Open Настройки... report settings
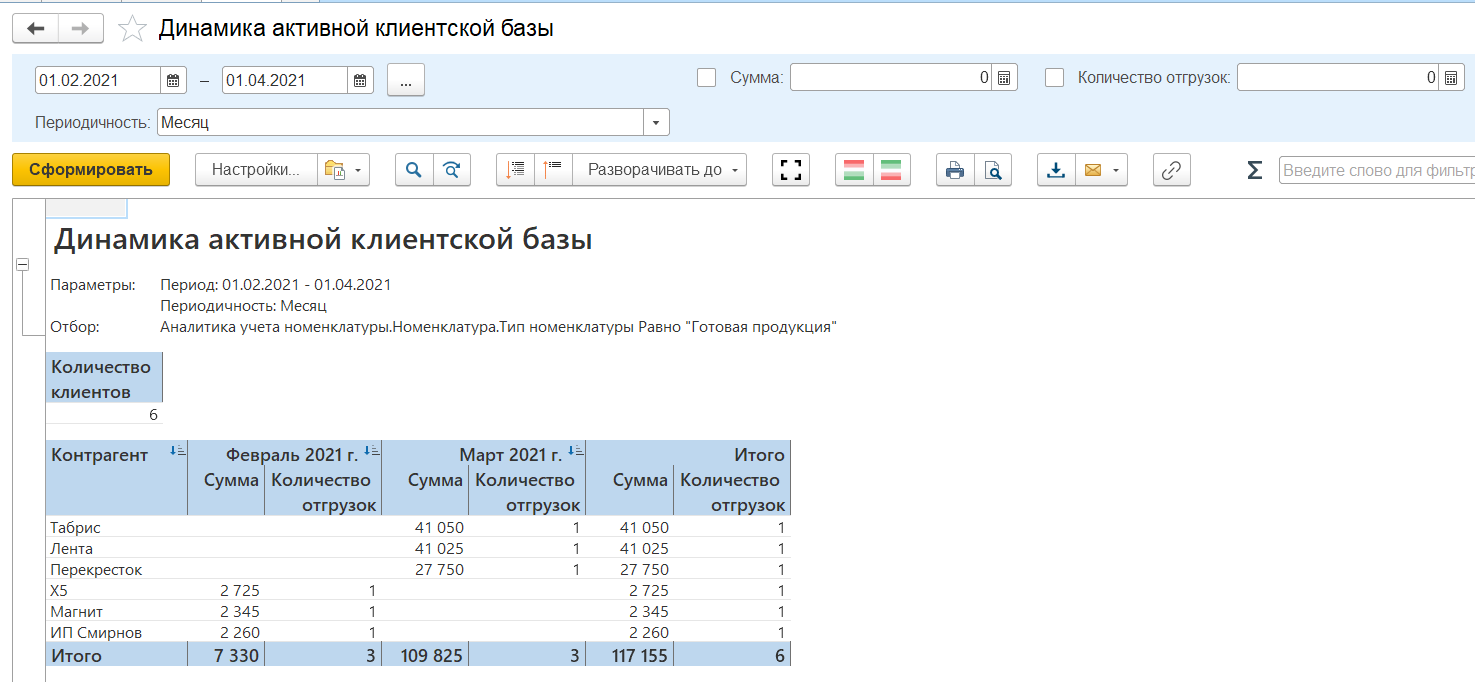This screenshot has width=1475, height=682. click(256, 170)
